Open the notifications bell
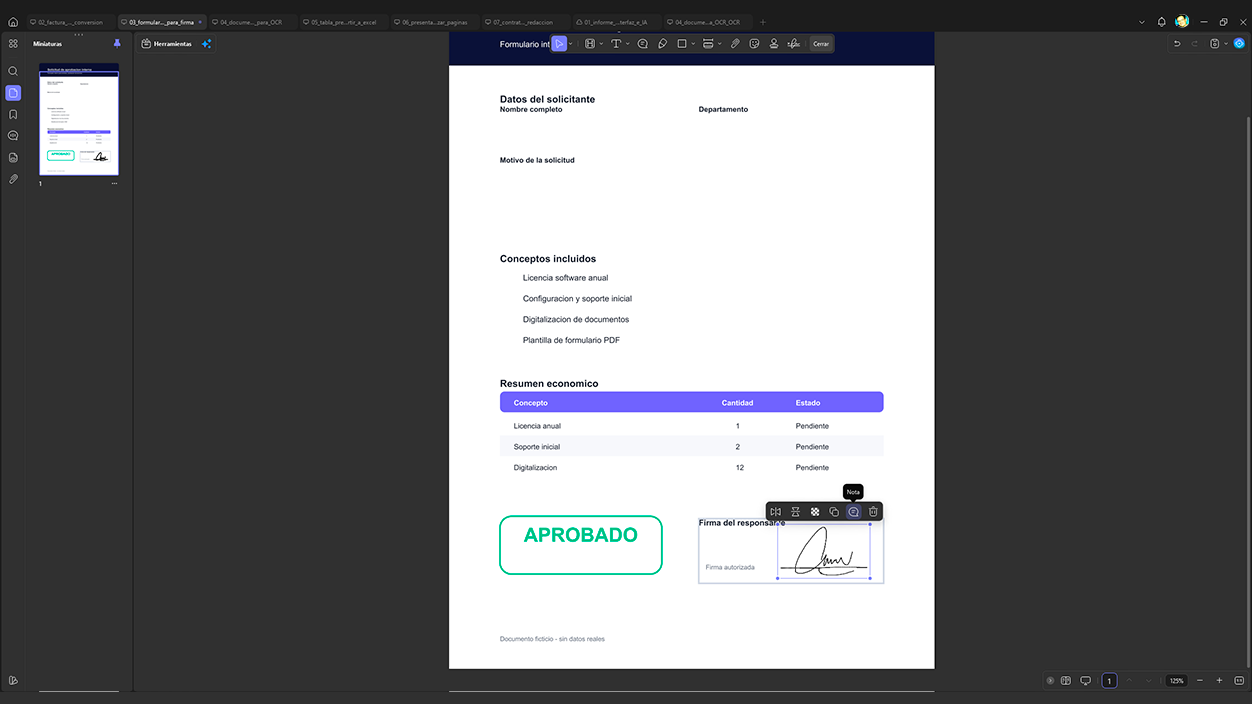Viewport: 1252px width, 704px height. pyautogui.click(x=1162, y=22)
